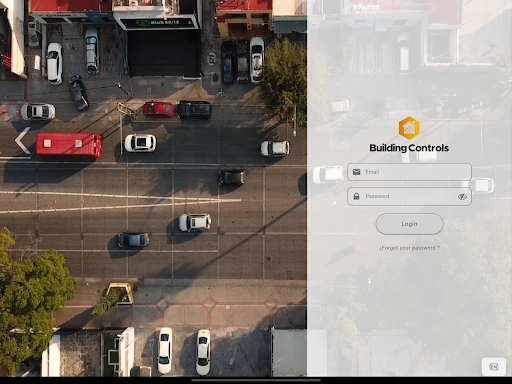
Task: Open the EN language switcher button
Action: (494, 367)
